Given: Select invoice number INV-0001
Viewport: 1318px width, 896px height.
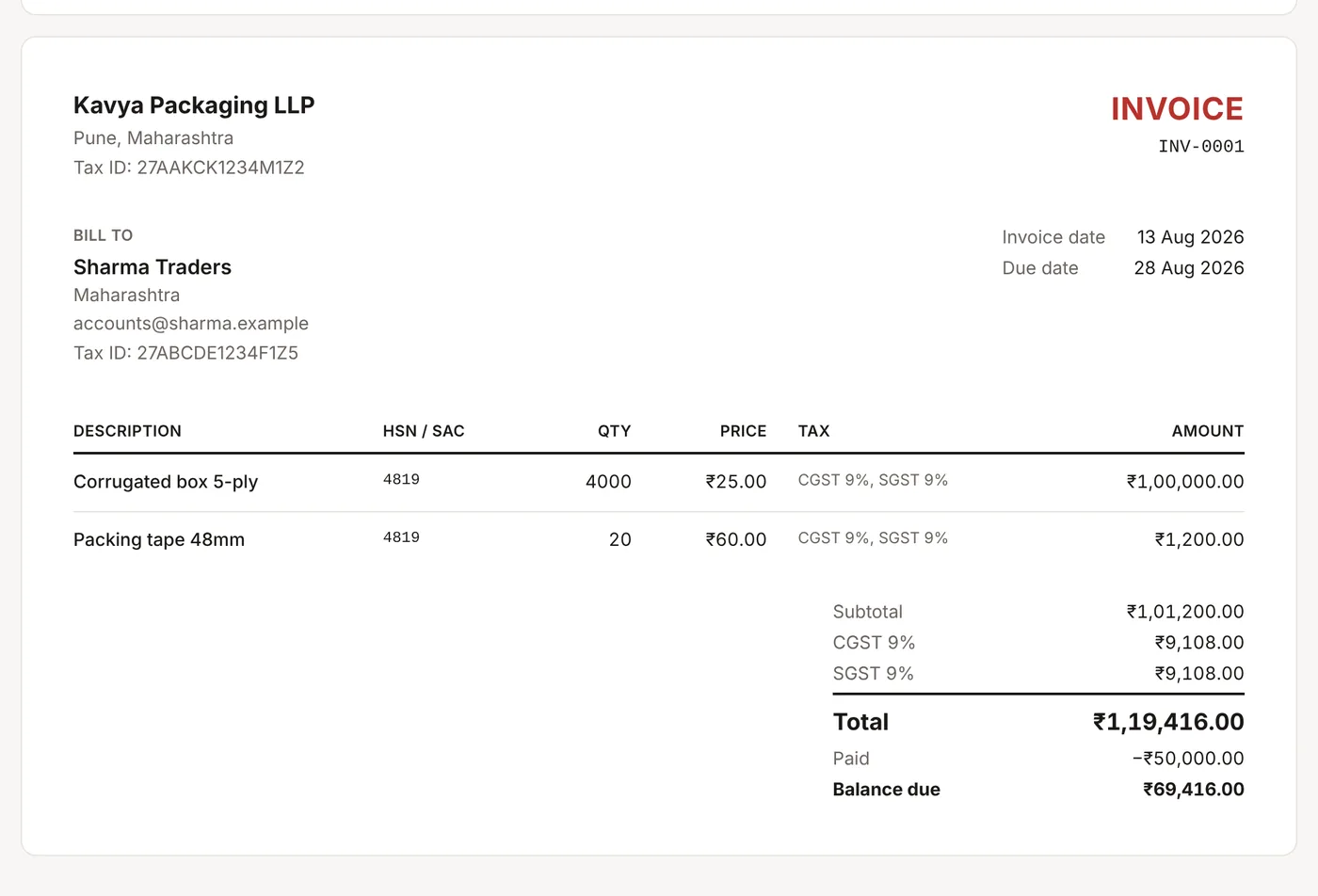Looking at the screenshot, I should [x=1201, y=147].
